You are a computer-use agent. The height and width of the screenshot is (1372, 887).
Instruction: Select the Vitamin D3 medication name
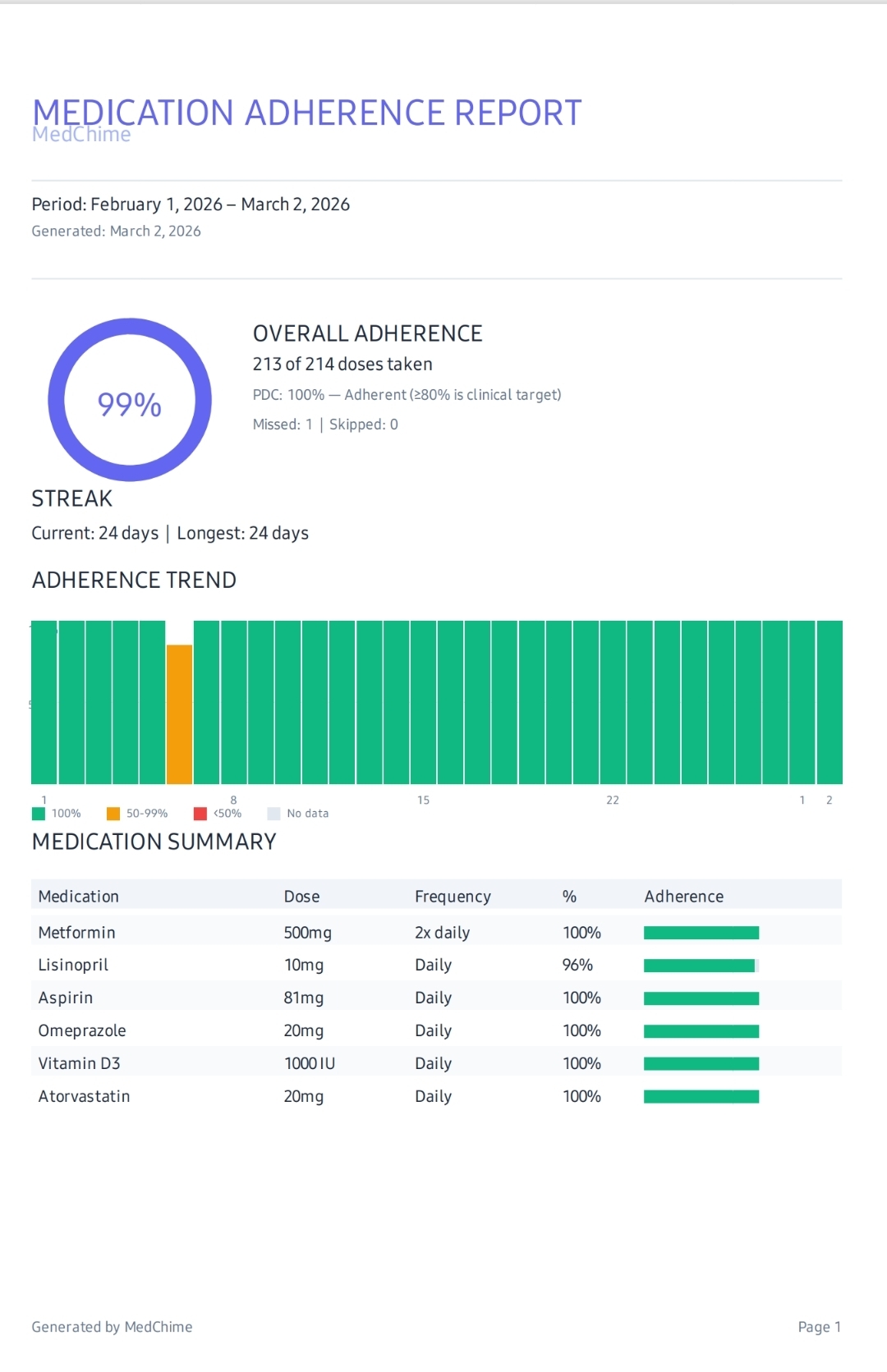tap(79, 1064)
